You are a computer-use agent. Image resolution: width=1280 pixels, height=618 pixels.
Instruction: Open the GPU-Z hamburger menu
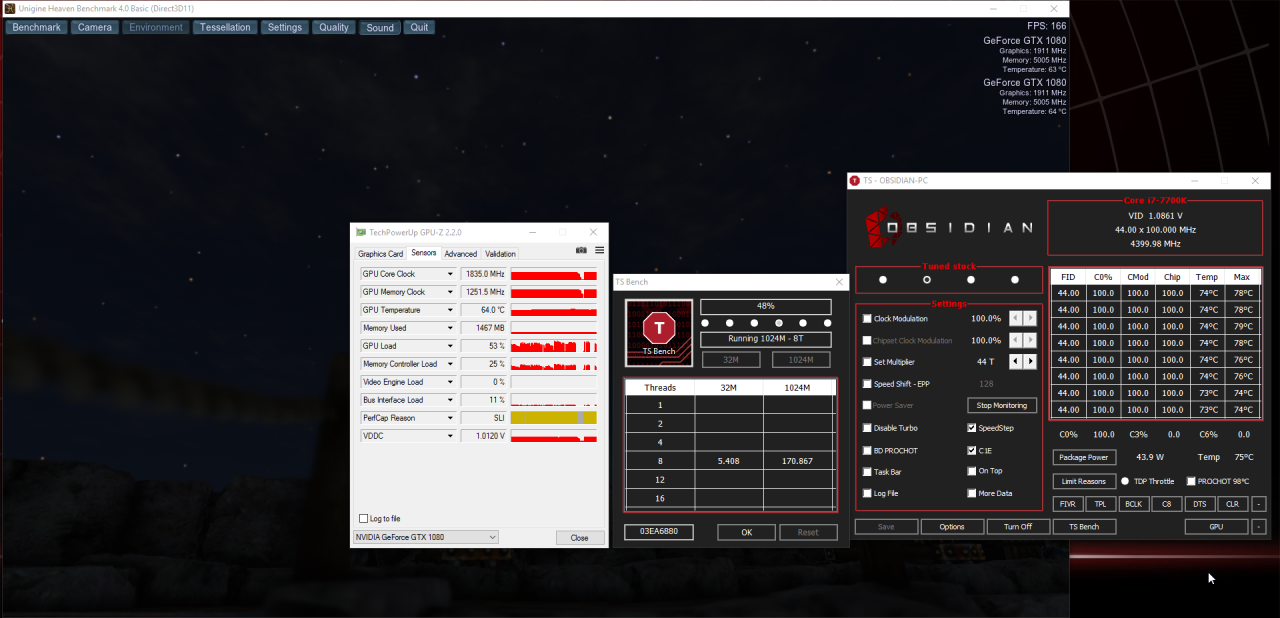(x=599, y=250)
